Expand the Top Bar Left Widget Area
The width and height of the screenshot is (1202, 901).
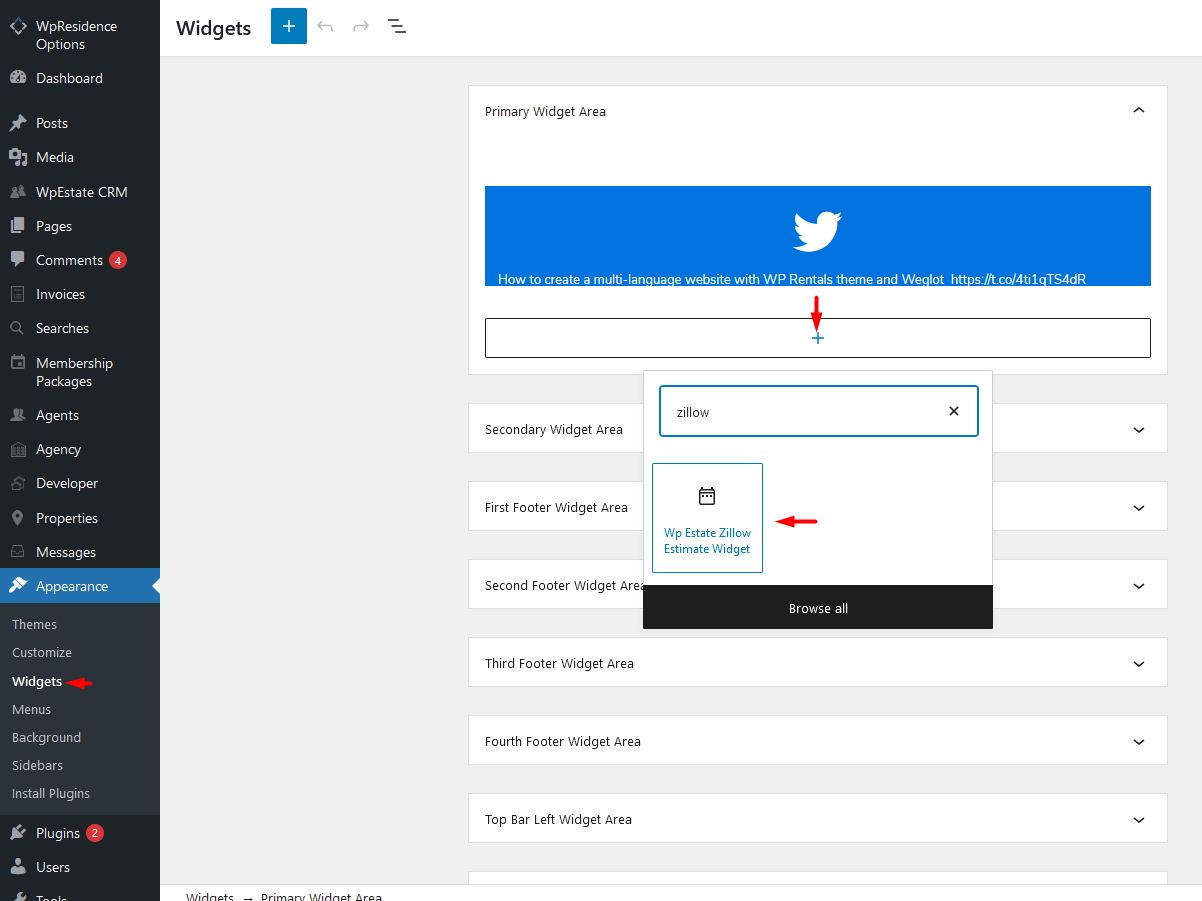(x=1138, y=819)
